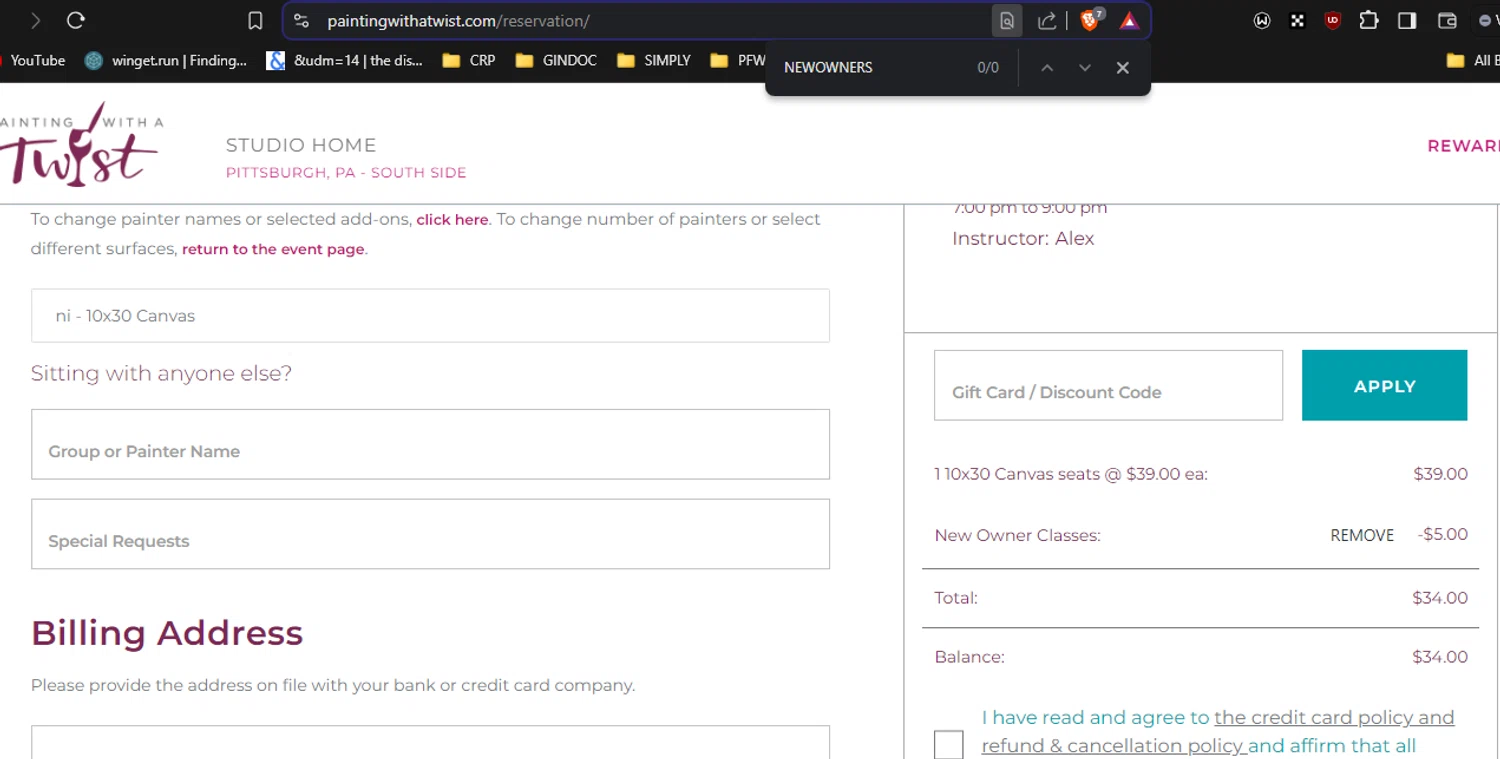Bookmark this page with the bookmark icon

tap(255, 21)
